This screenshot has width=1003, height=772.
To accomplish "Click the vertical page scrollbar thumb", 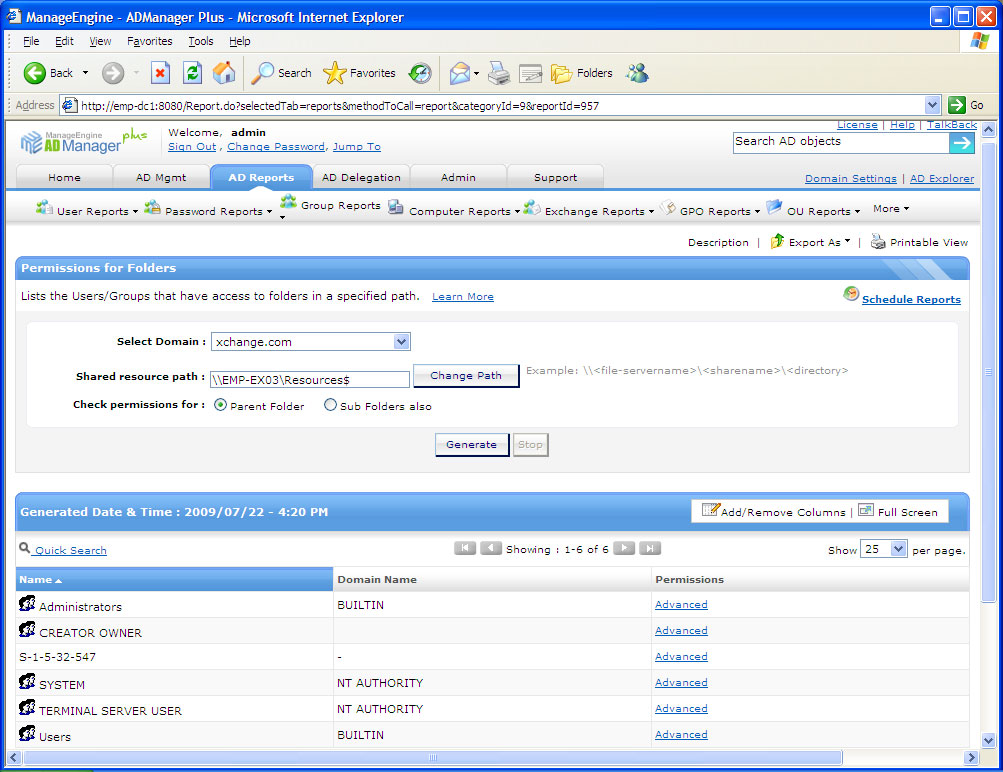I will (x=988, y=371).
